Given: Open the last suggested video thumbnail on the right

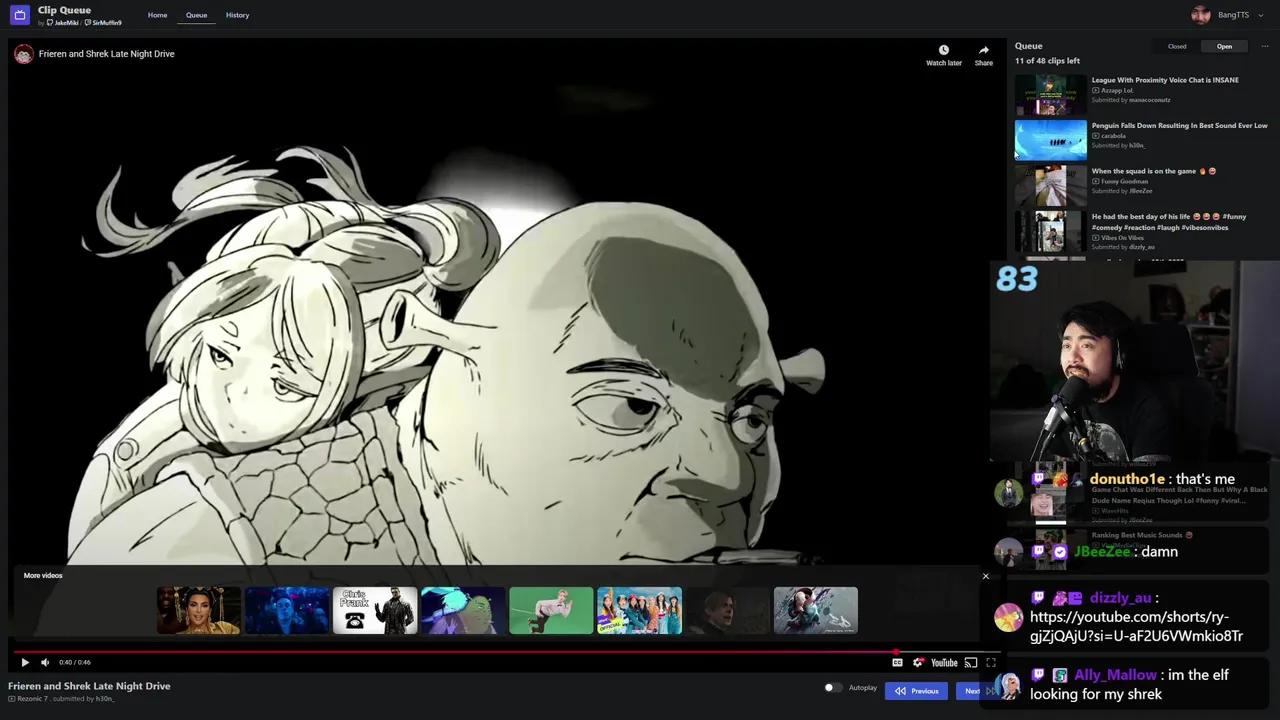Looking at the screenshot, I should (x=815, y=611).
